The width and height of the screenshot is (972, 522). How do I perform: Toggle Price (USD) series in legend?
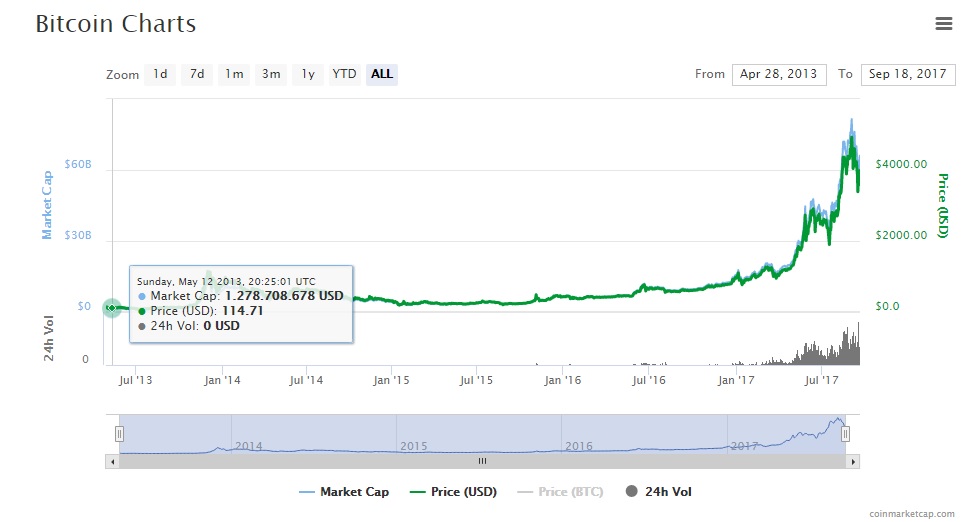coord(454,492)
